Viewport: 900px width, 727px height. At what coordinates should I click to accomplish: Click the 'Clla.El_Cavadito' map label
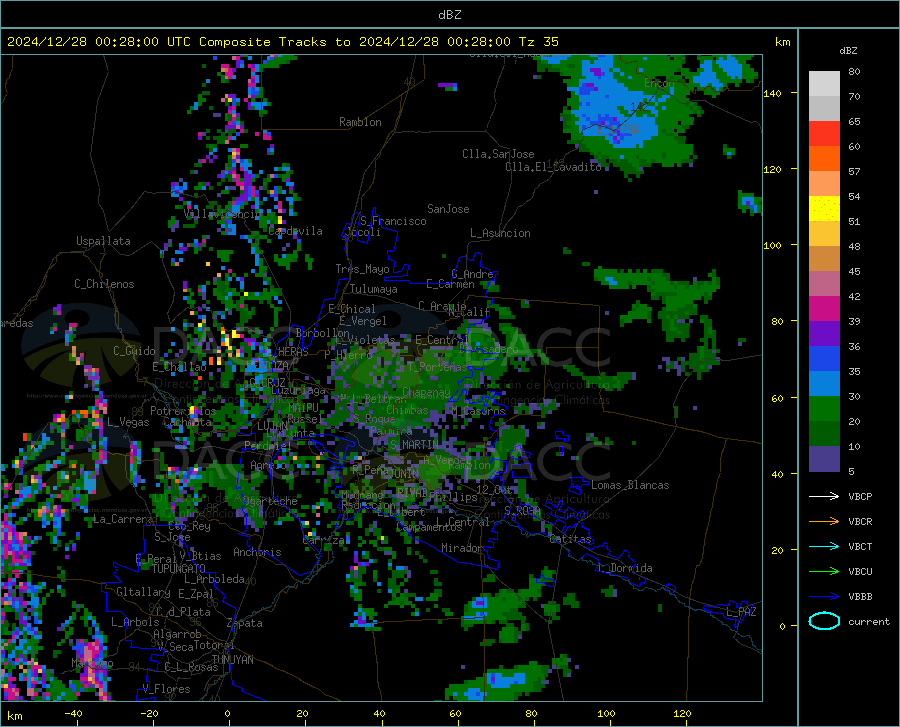point(553,166)
